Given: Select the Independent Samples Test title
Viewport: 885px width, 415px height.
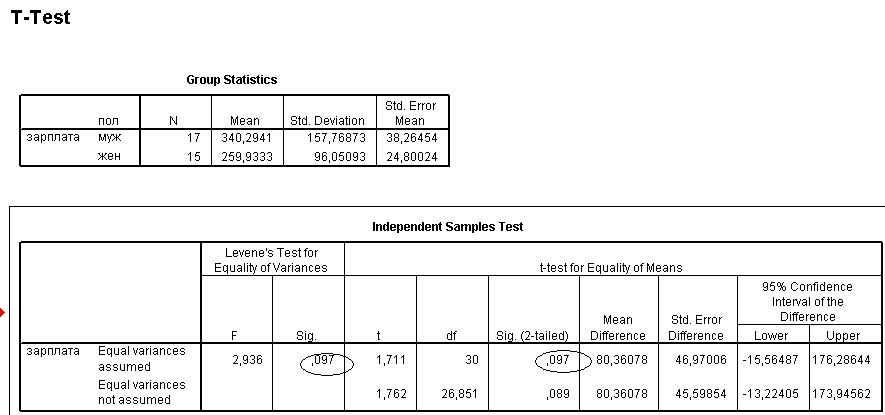Looking at the screenshot, I should pos(447,227).
